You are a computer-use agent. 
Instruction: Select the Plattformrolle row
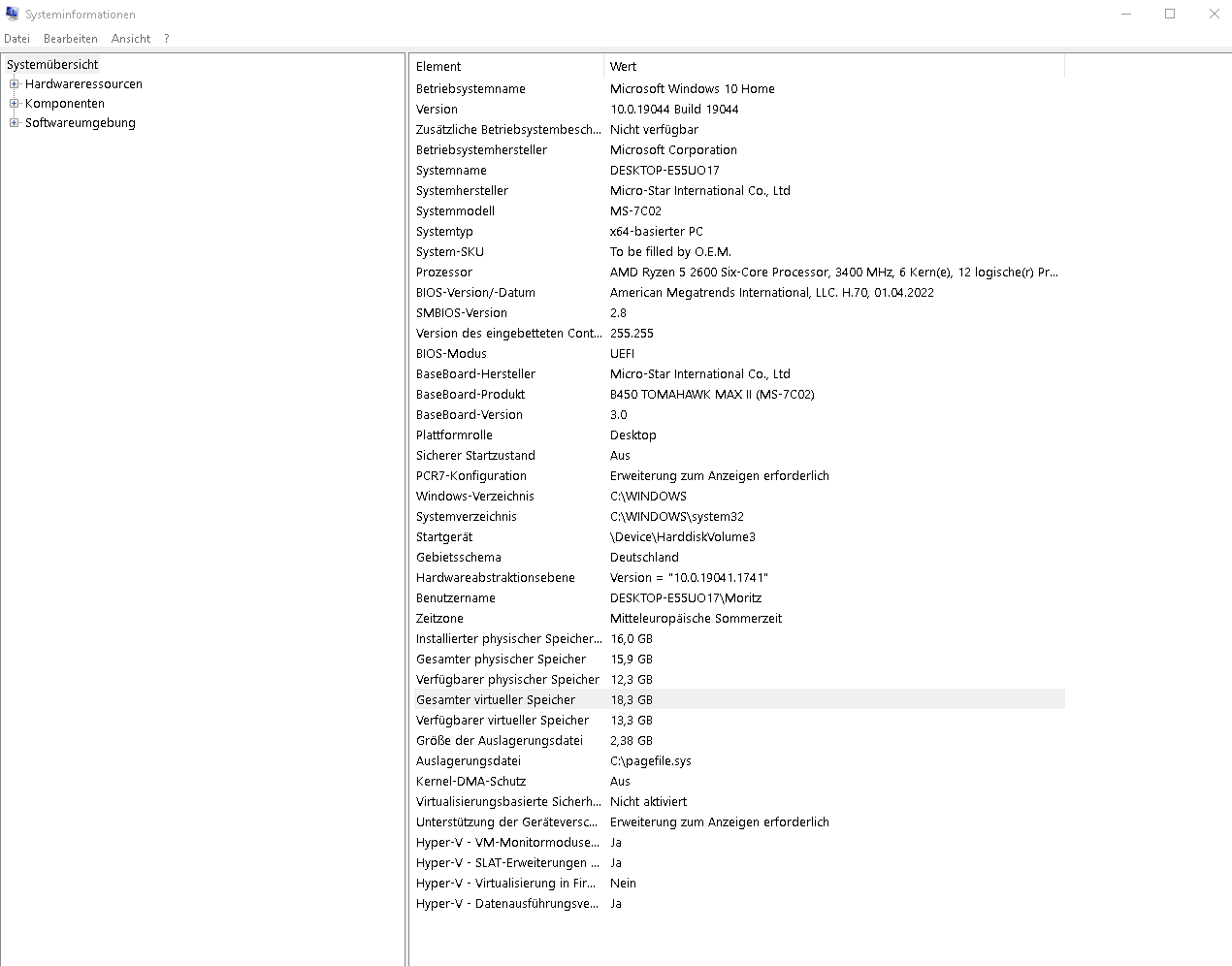pos(737,435)
